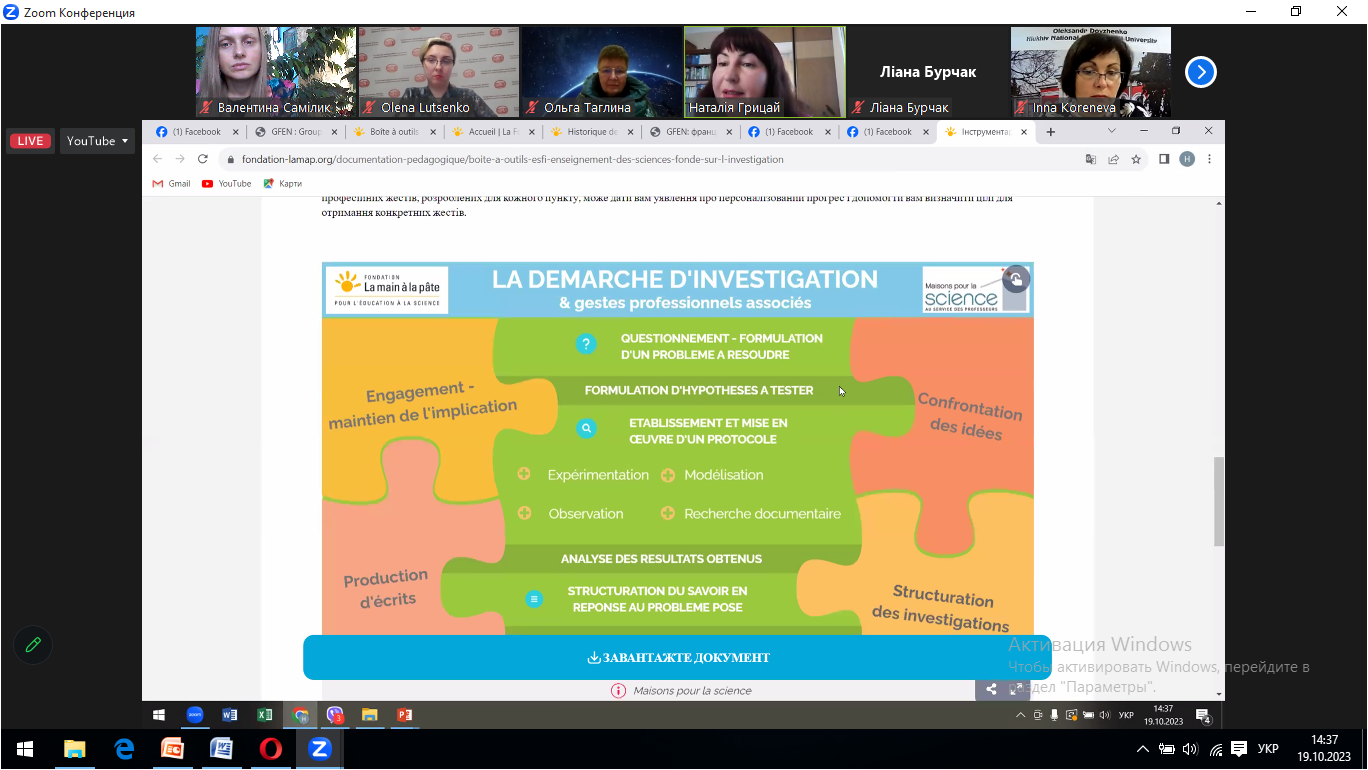Open the Chrome profile avatar
Image resolution: width=1368 pixels, height=770 pixels.
click(x=1187, y=159)
